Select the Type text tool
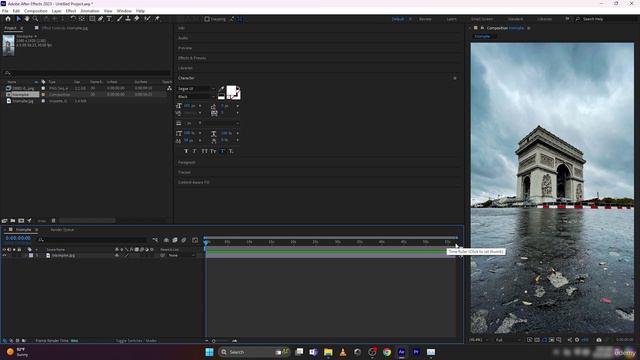The height and width of the screenshot is (360, 640). [x=109, y=19]
